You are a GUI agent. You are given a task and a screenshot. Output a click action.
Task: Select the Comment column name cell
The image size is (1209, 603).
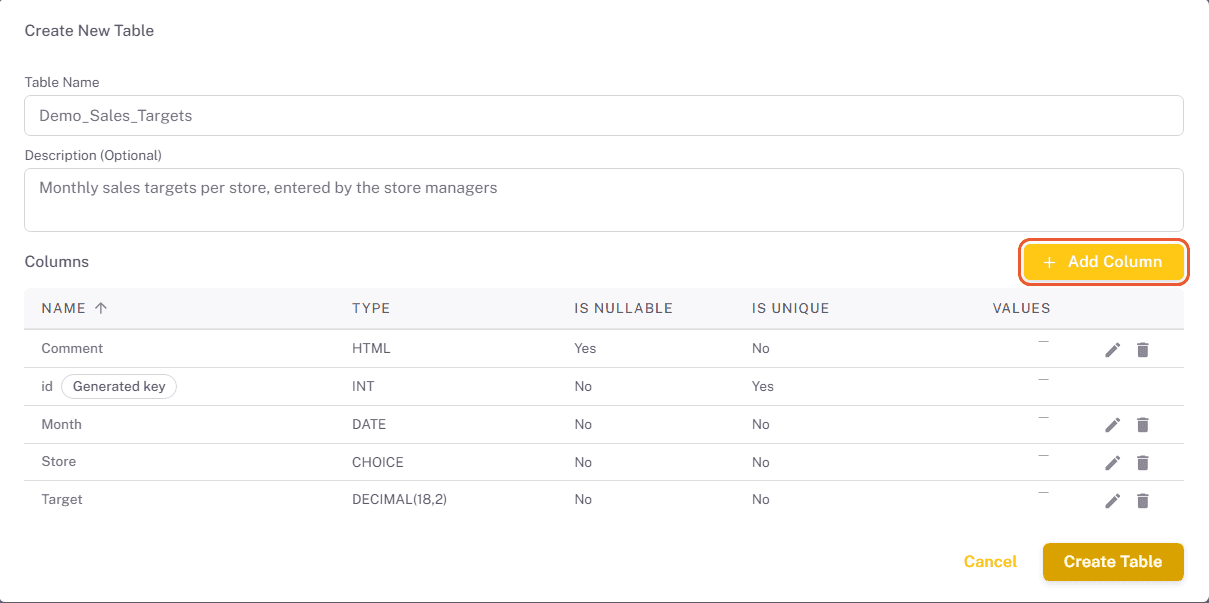tap(72, 348)
